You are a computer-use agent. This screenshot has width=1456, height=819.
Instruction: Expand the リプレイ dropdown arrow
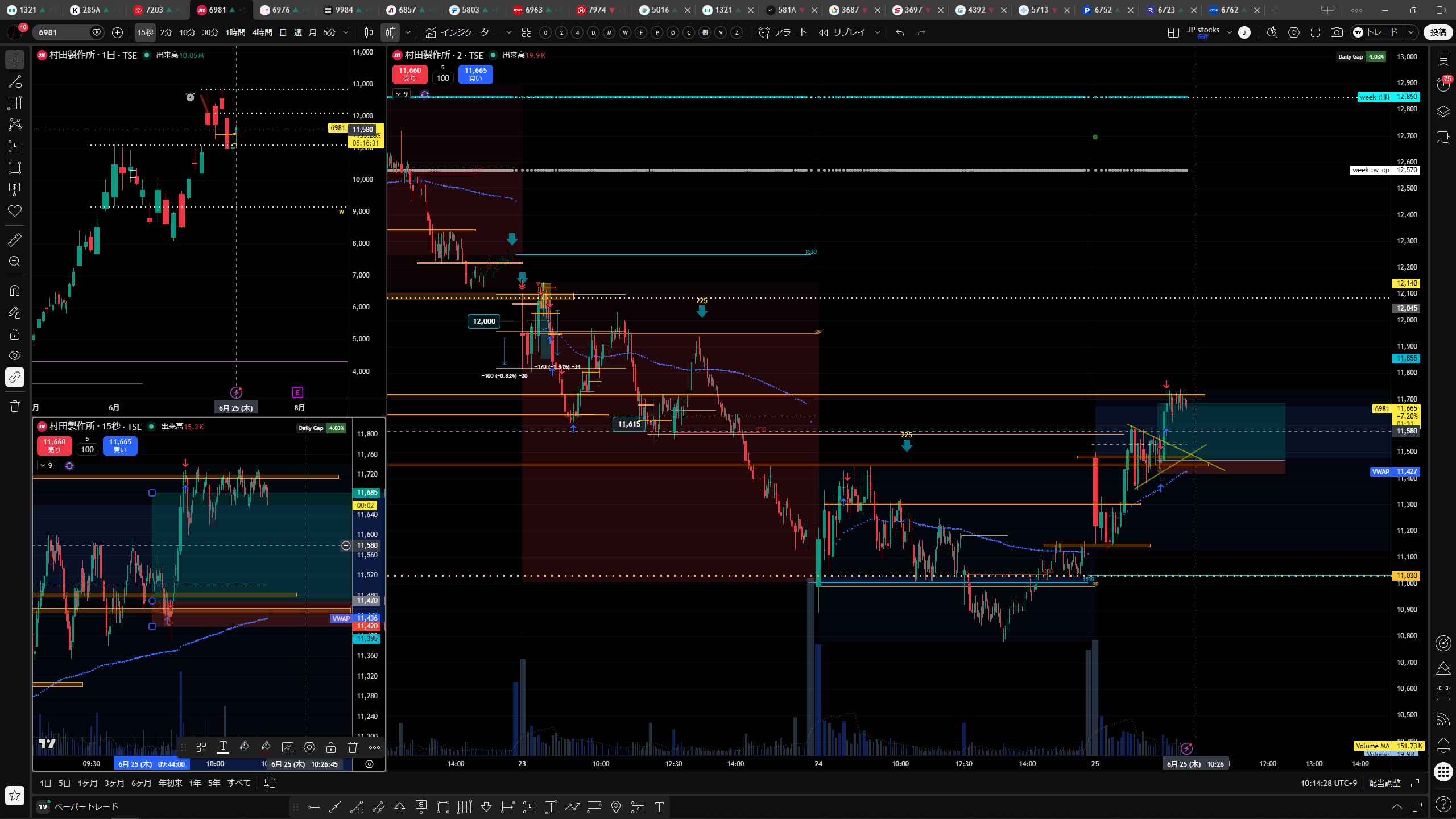click(x=878, y=32)
